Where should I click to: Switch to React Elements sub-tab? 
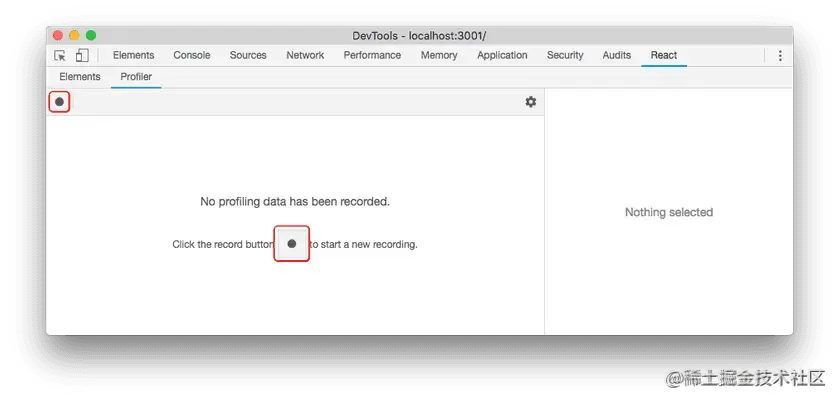(x=80, y=77)
